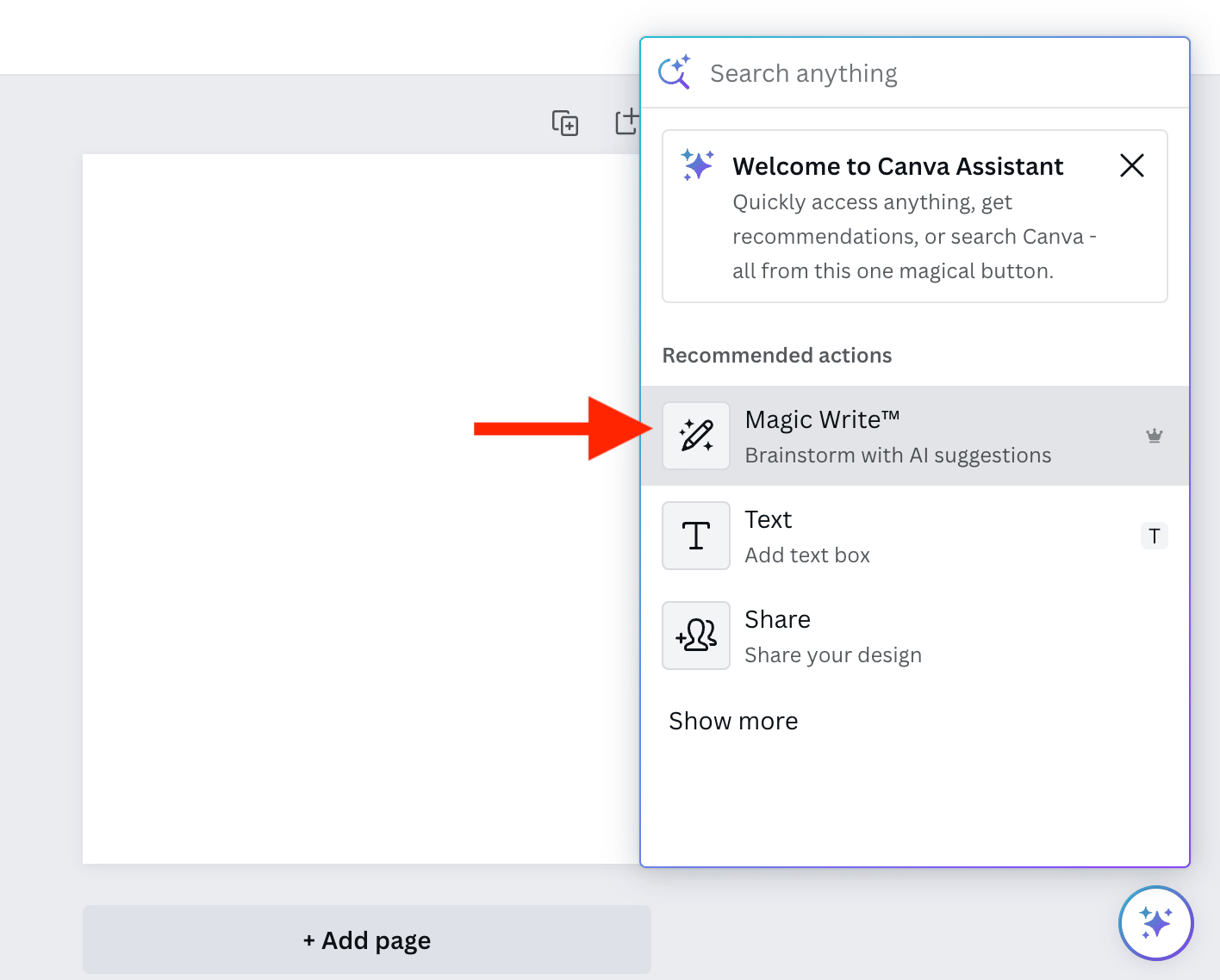
Task: Click the Share people icon
Action: tap(696, 636)
